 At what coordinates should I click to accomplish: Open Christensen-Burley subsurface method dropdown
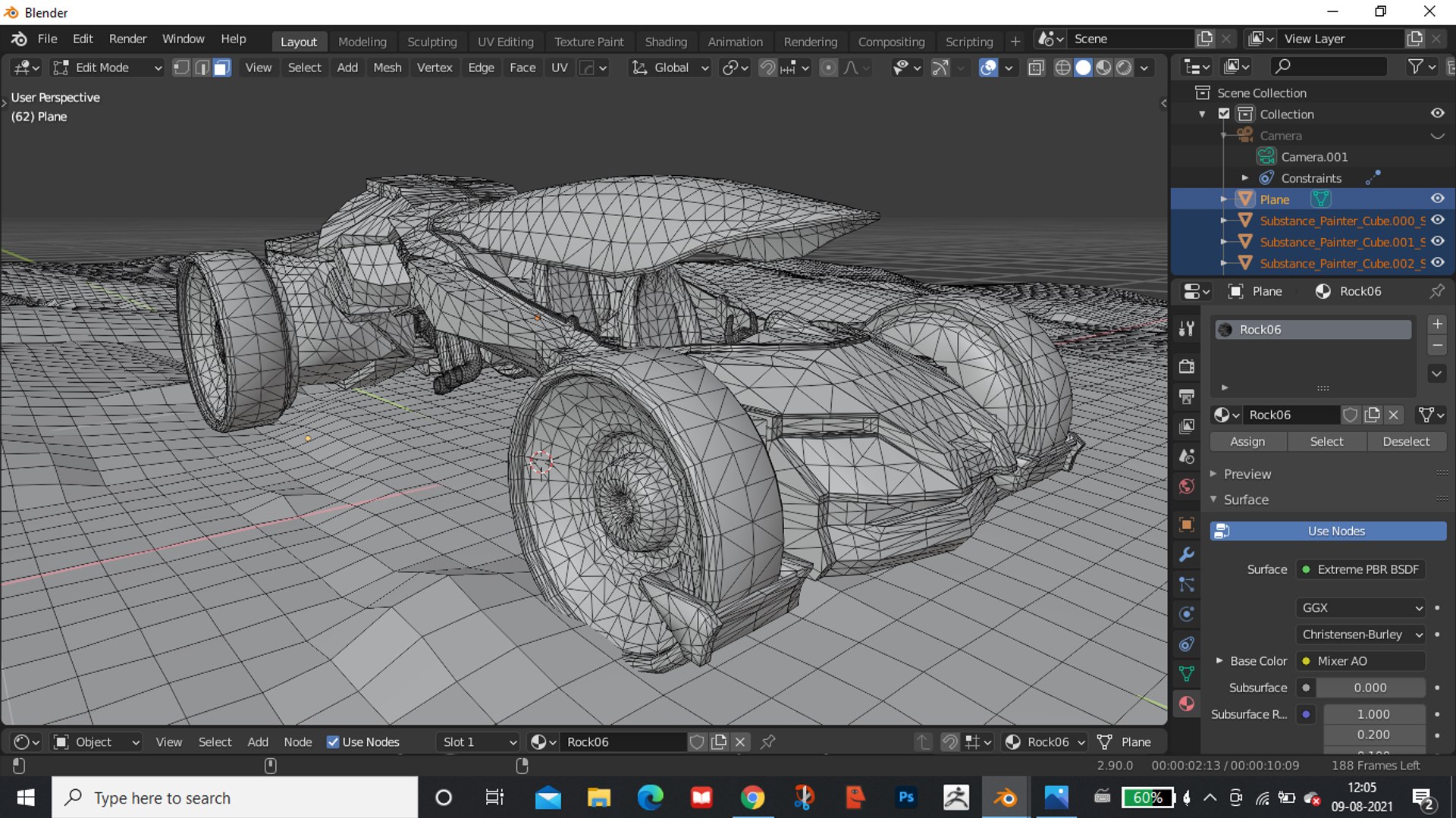click(1362, 635)
